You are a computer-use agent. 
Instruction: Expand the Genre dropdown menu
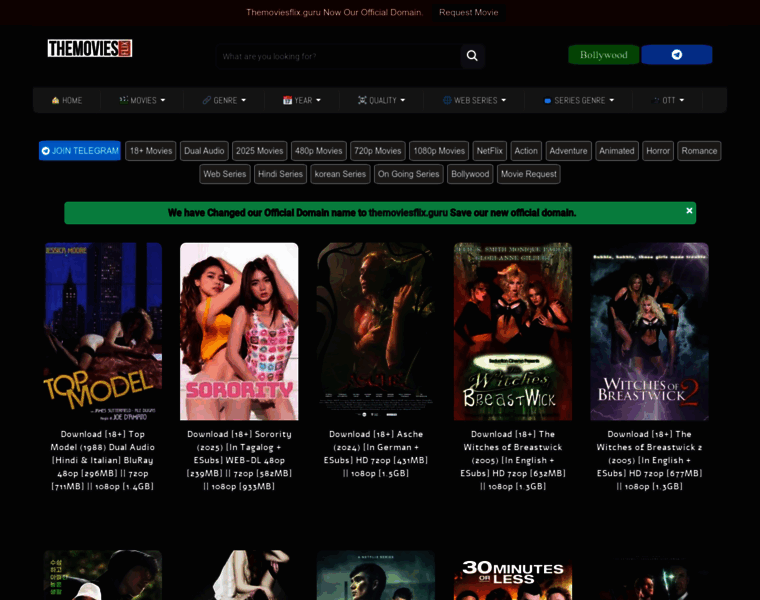[224, 100]
